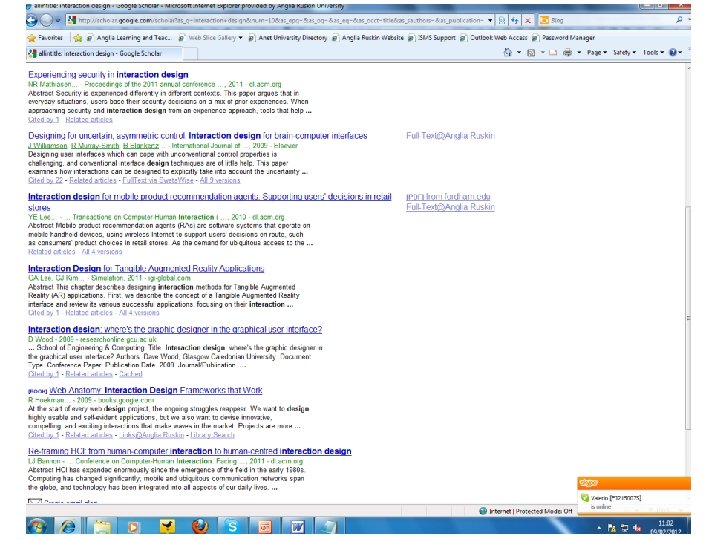The image size is (720, 540).
Task: Open a new blank tab
Action: pyautogui.click(x=191, y=54)
